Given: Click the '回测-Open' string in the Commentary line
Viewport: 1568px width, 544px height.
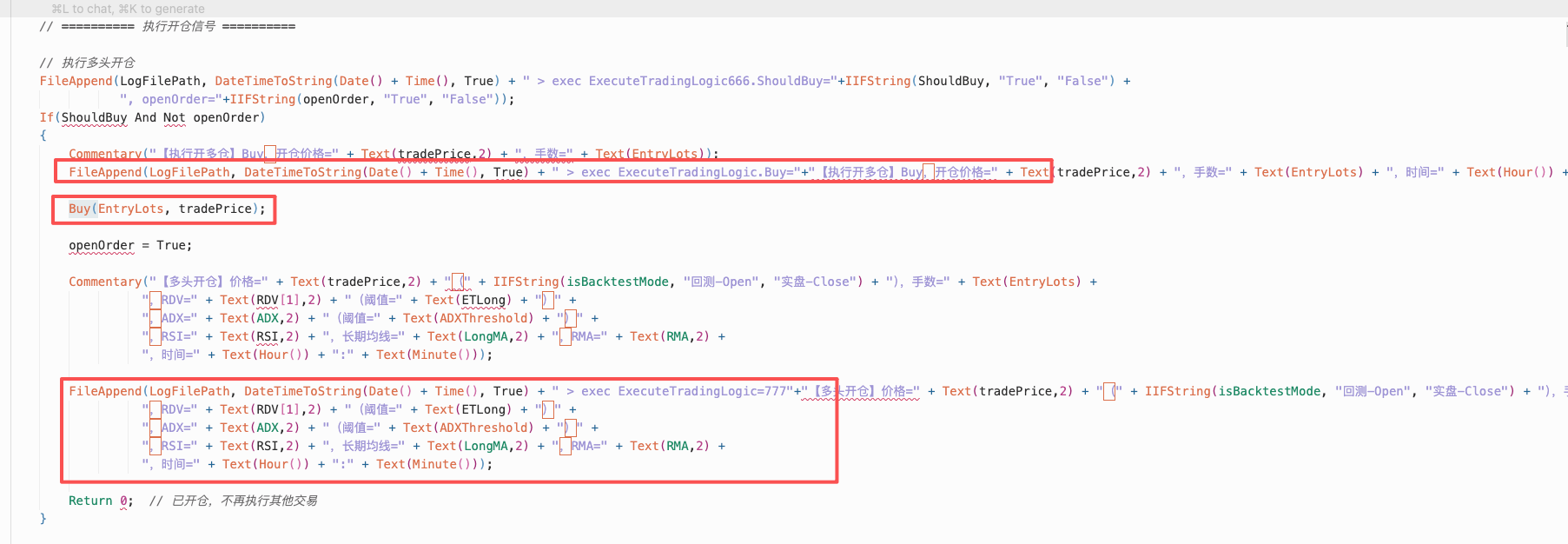Looking at the screenshot, I should 719,282.
